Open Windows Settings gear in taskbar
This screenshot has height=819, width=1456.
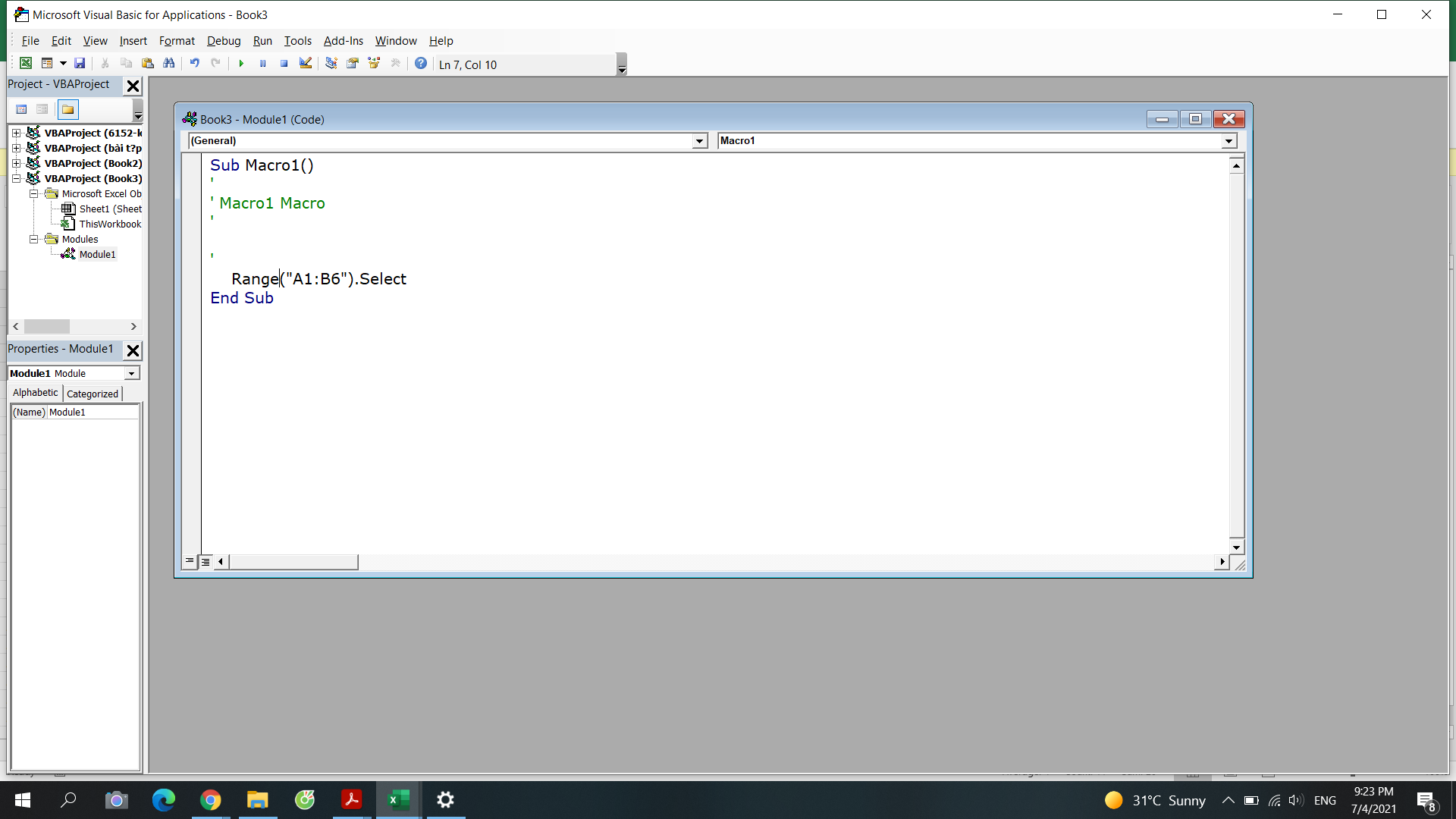click(x=445, y=800)
